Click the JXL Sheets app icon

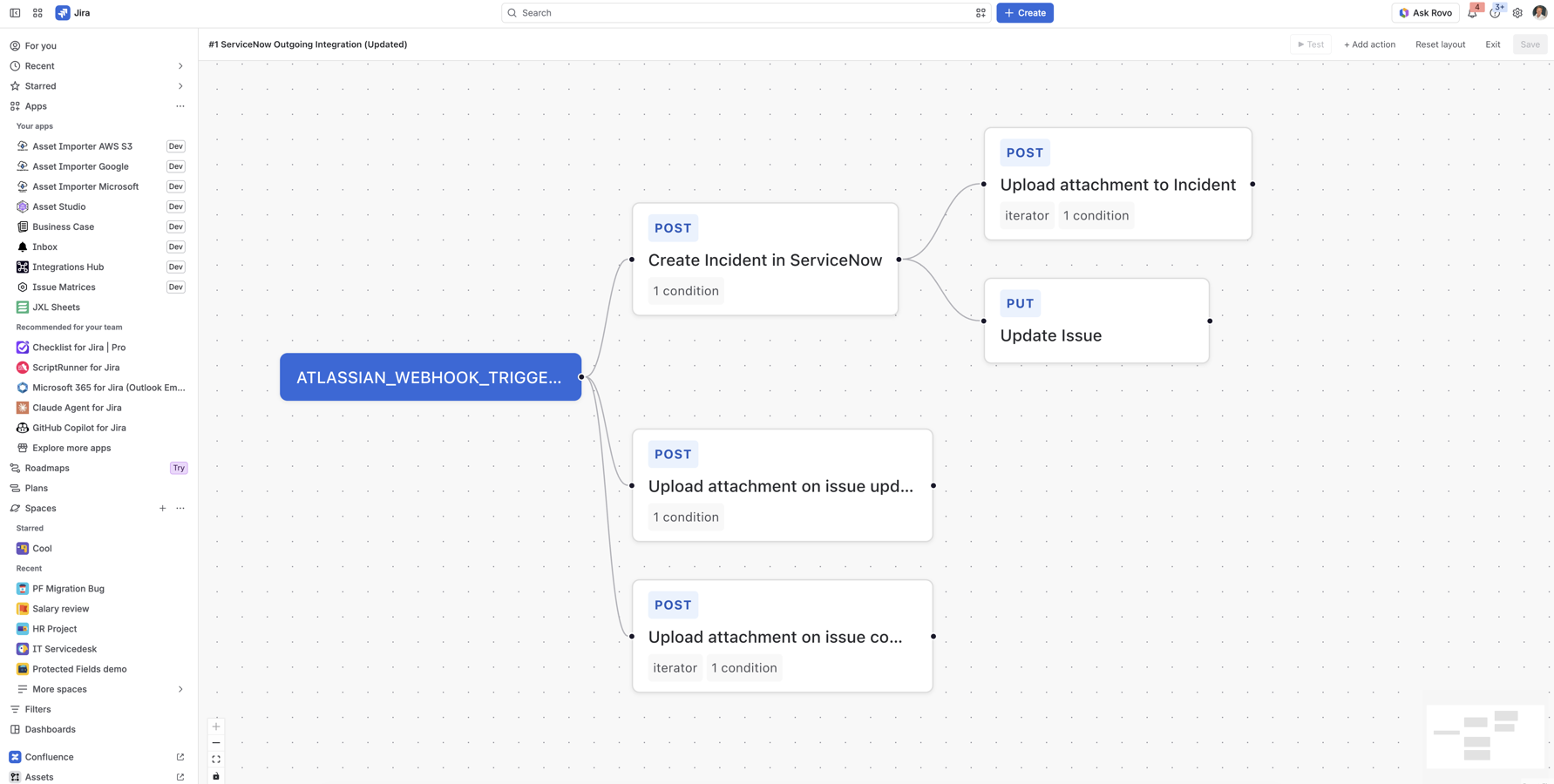coord(23,307)
